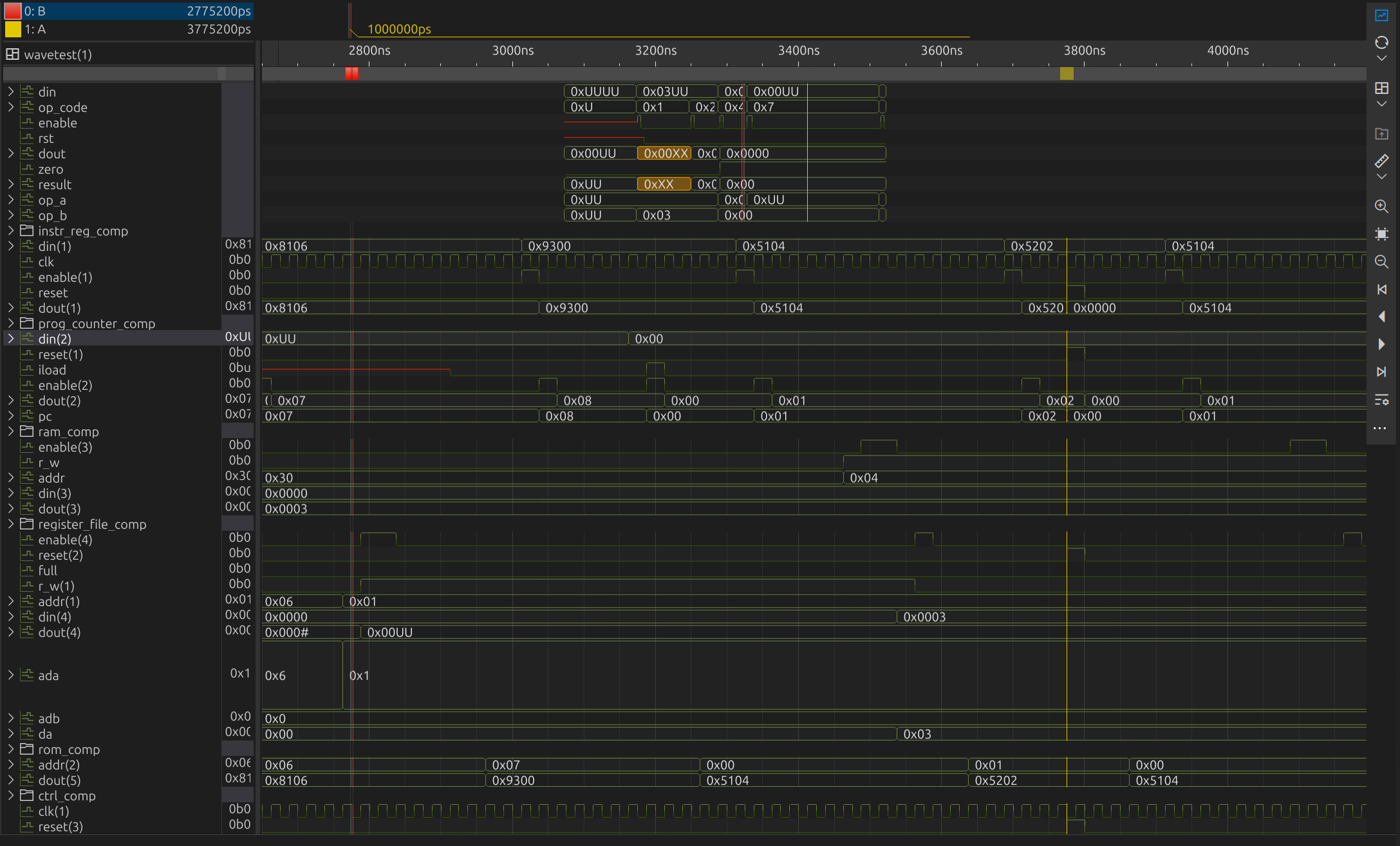Open the ruler options dropdown arrow
Viewport: 1400px width, 846px height.
click(x=1381, y=176)
